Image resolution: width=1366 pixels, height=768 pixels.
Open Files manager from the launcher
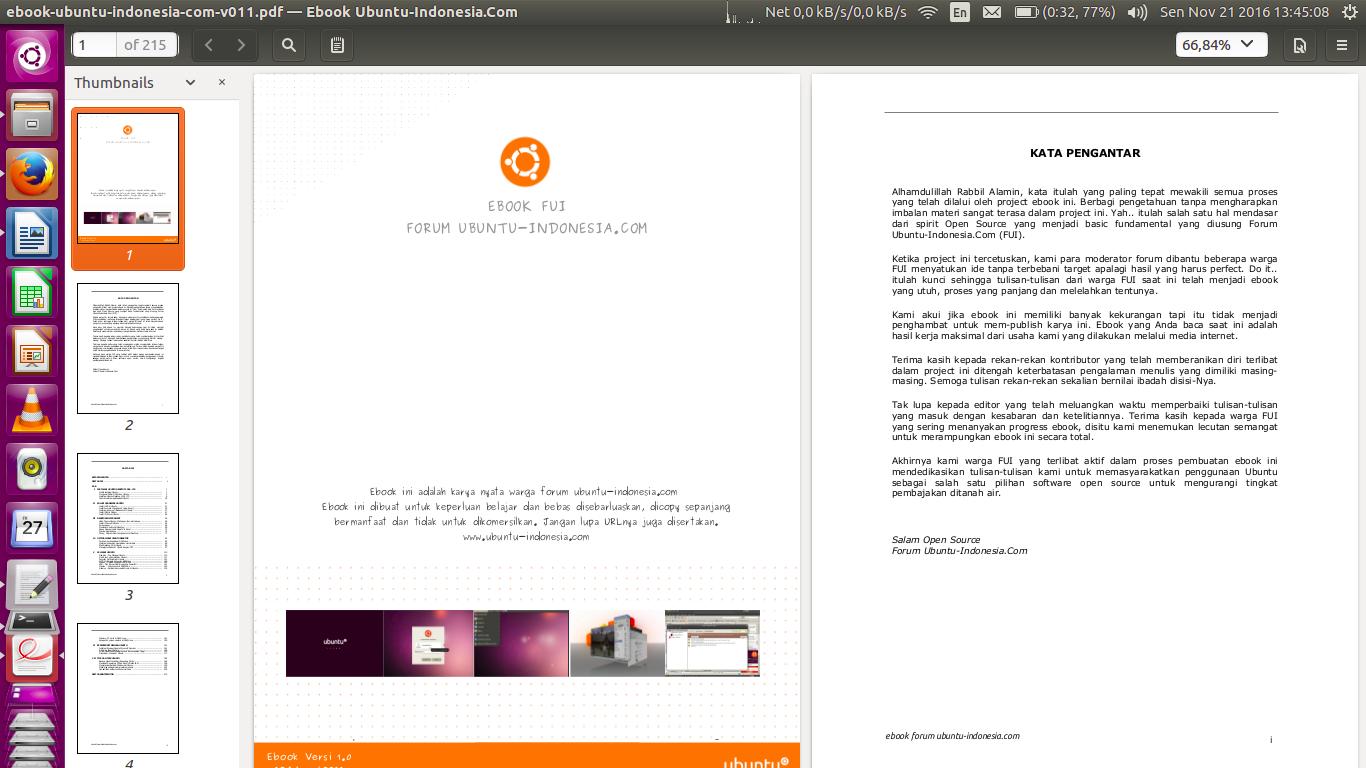pyautogui.click(x=33, y=114)
